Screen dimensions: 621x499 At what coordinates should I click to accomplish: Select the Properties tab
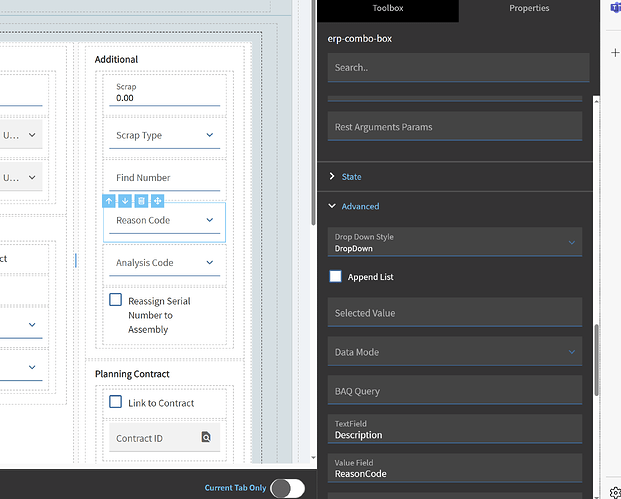529,8
